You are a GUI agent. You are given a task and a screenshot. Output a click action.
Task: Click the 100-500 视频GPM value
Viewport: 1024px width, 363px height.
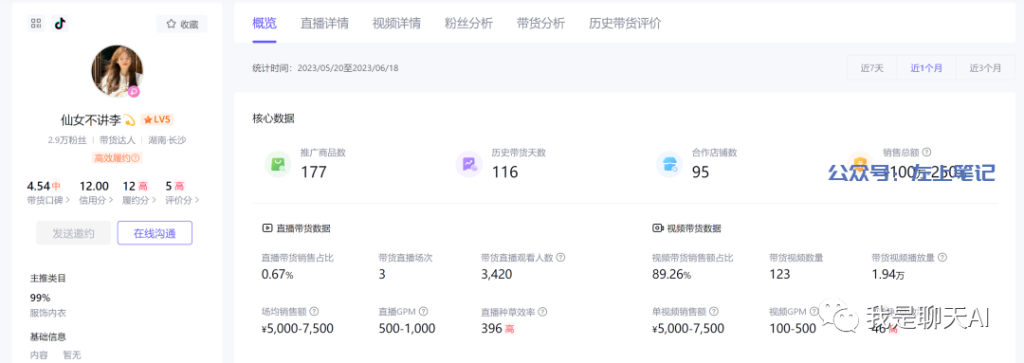pyautogui.click(x=792, y=328)
